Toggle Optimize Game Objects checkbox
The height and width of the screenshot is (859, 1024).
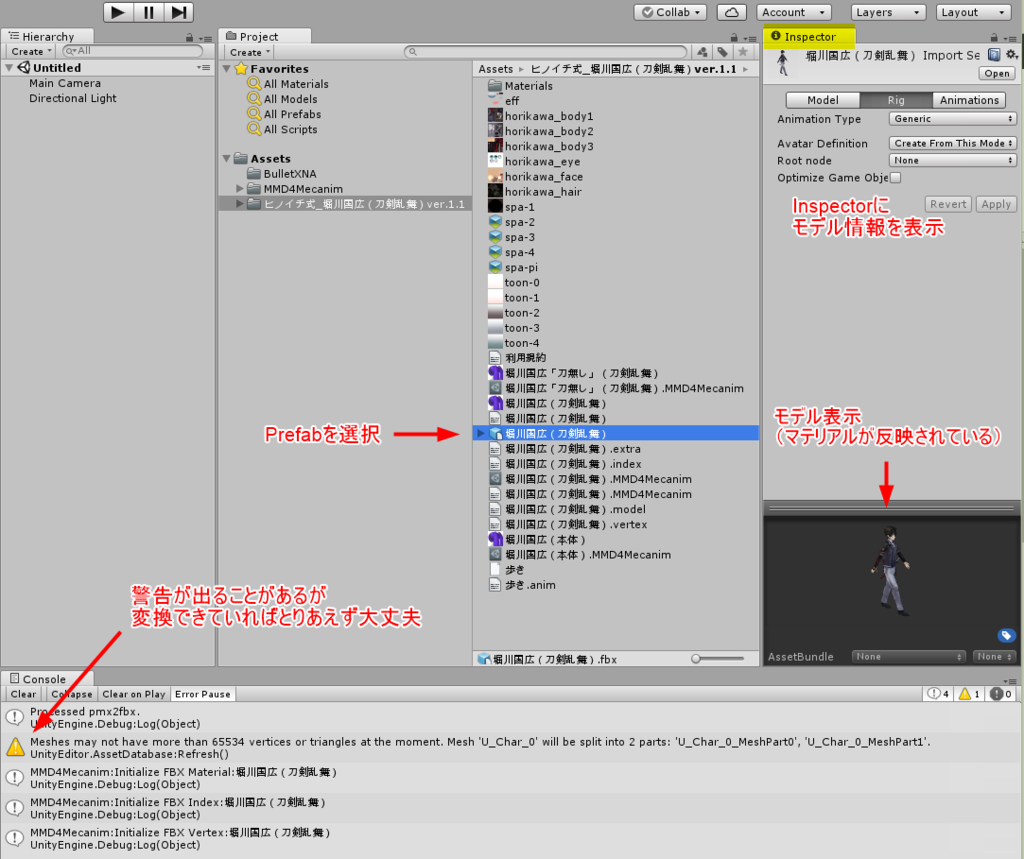pos(895,178)
